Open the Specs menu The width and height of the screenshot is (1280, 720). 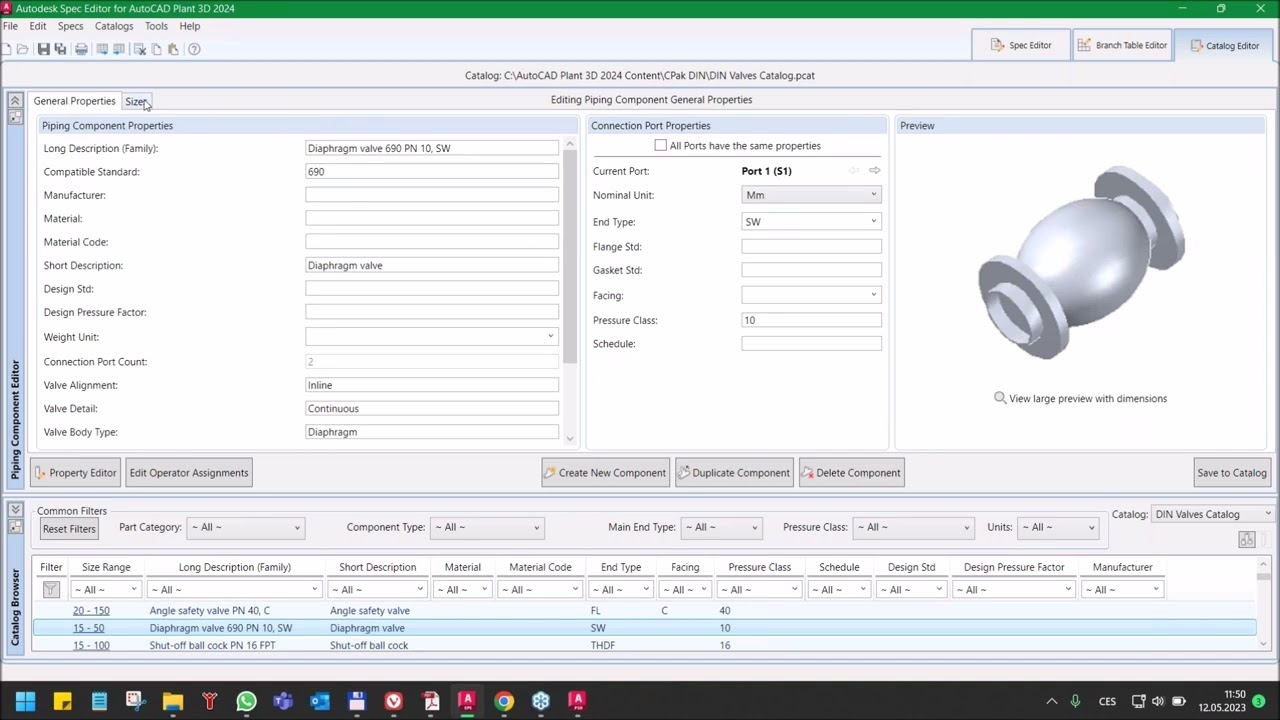tap(70, 26)
